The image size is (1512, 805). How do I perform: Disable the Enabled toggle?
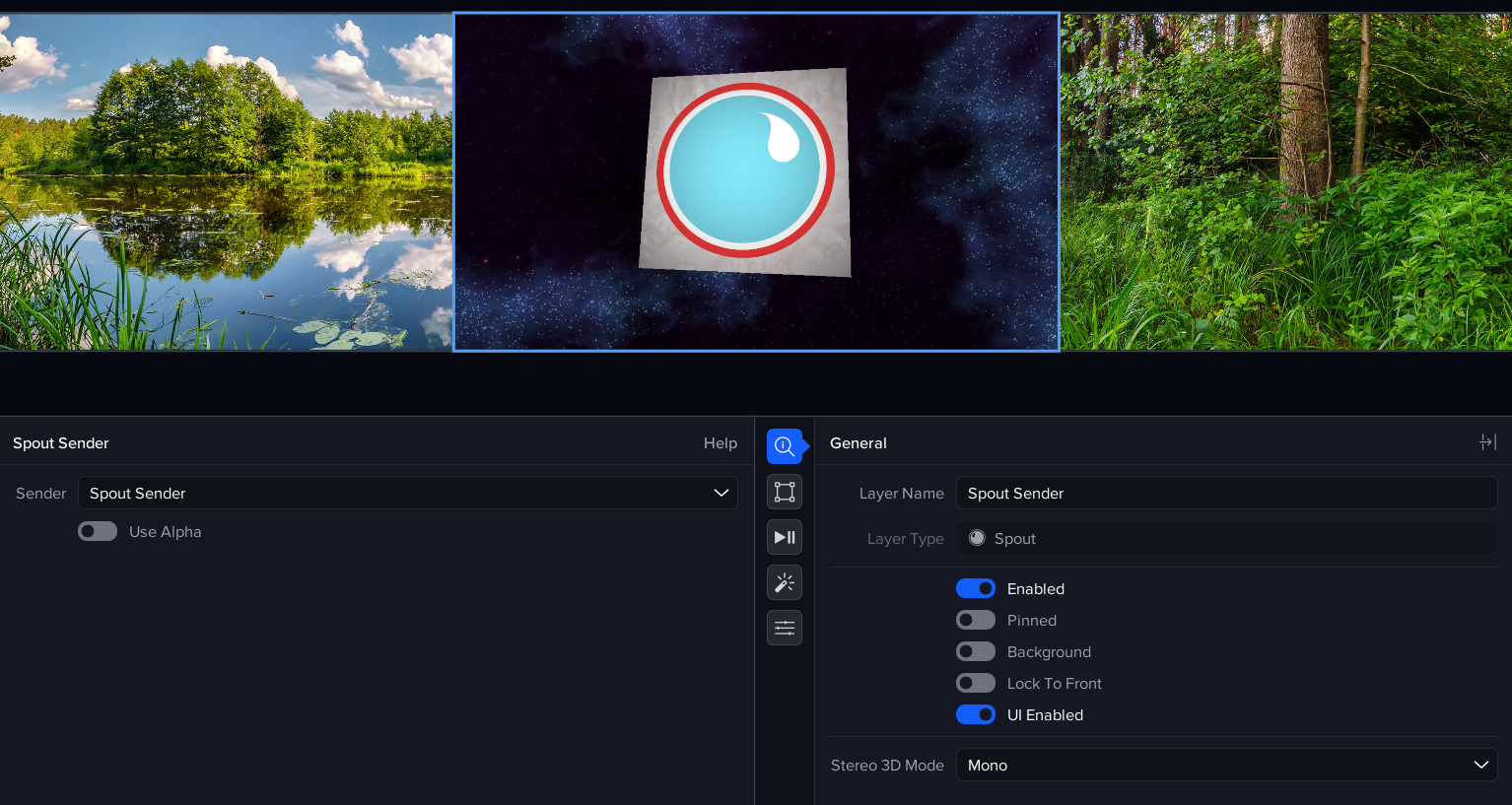point(976,589)
